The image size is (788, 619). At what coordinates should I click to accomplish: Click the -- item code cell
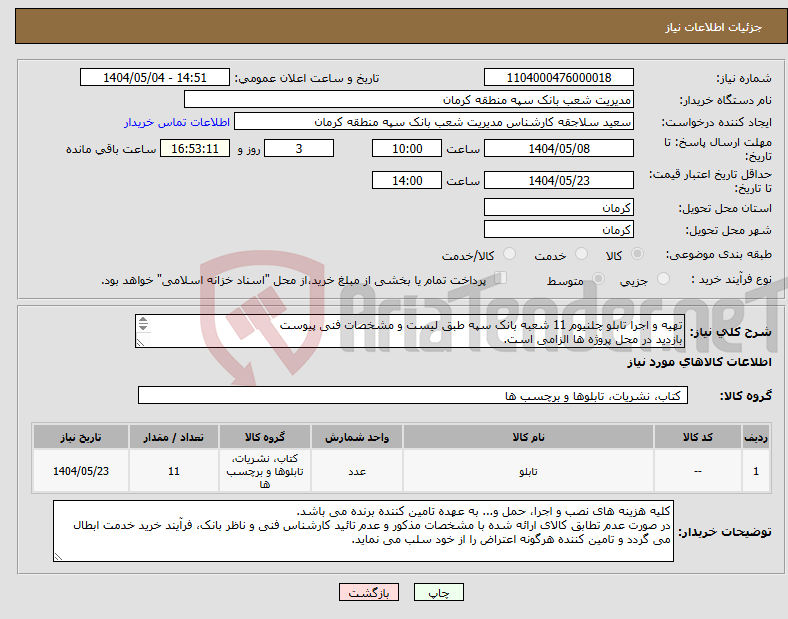[x=698, y=471]
